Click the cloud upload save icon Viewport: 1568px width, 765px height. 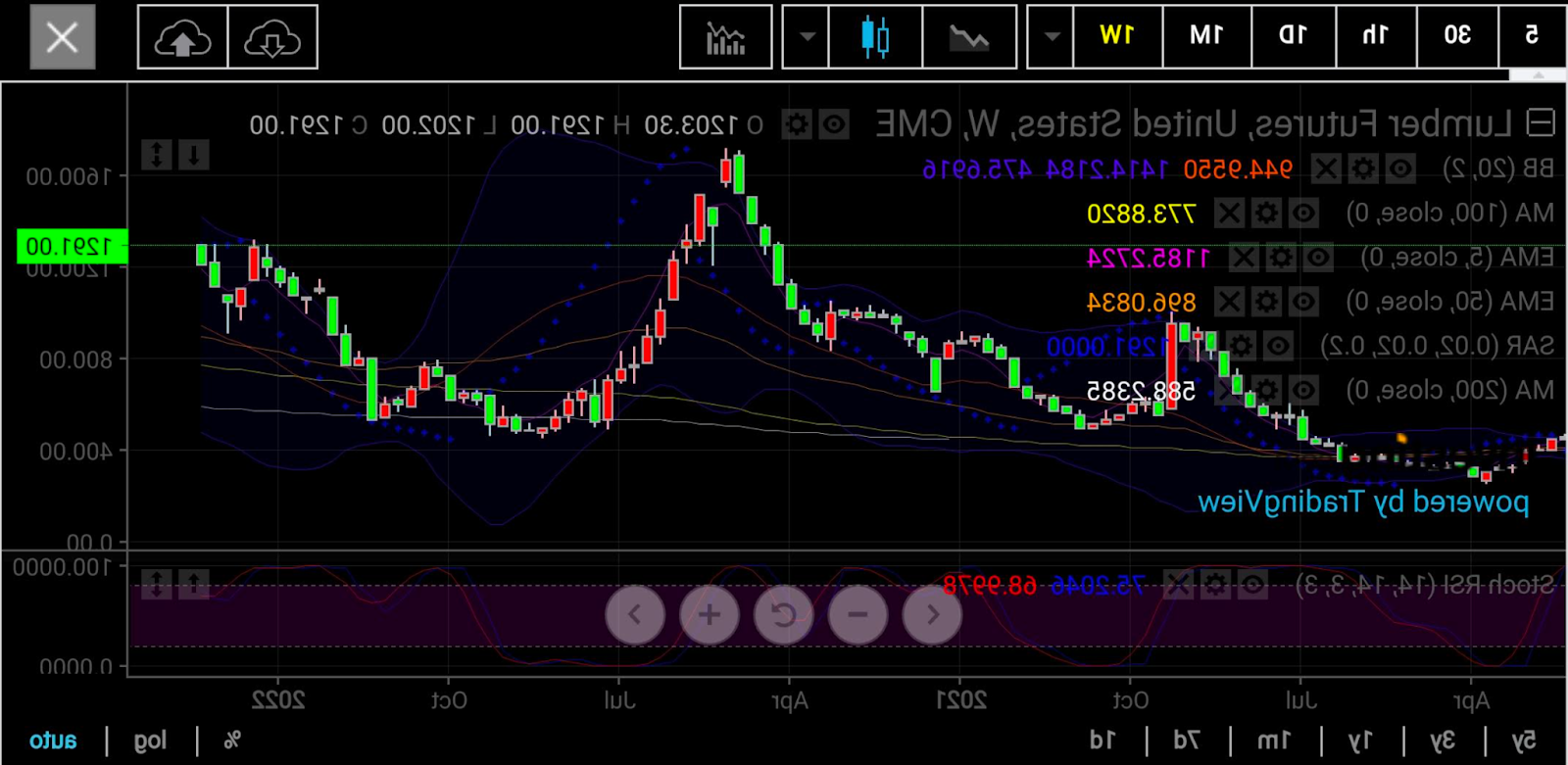click(x=183, y=37)
